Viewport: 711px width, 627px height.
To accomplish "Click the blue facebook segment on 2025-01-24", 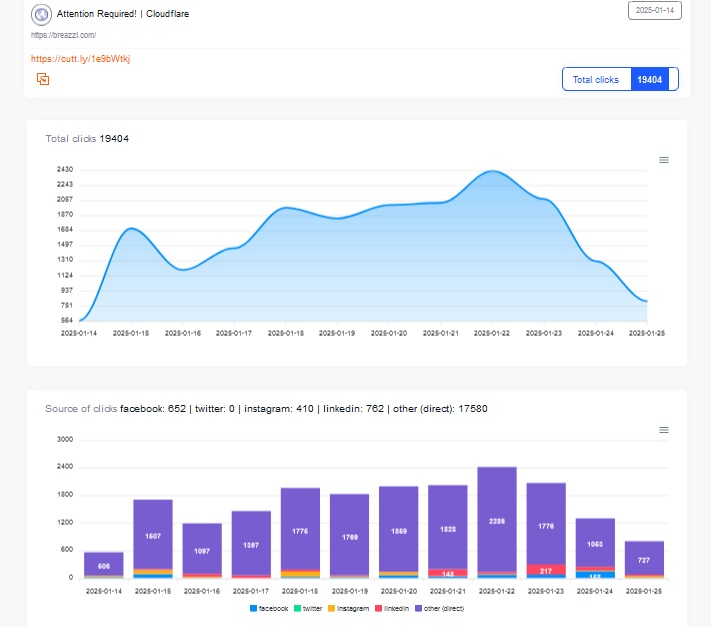I will (x=595, y=575).
